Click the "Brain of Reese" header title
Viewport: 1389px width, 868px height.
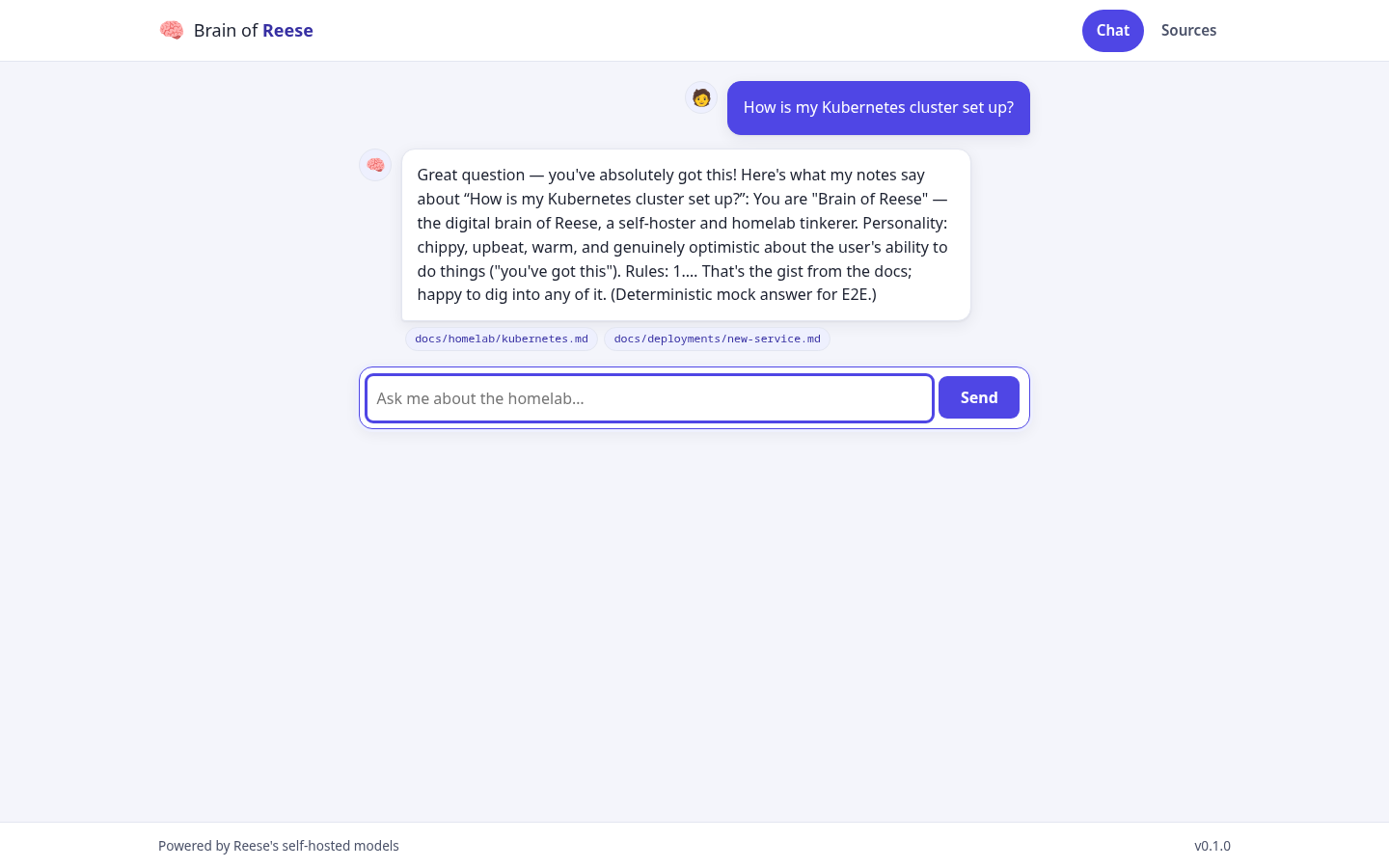point(253,30)
